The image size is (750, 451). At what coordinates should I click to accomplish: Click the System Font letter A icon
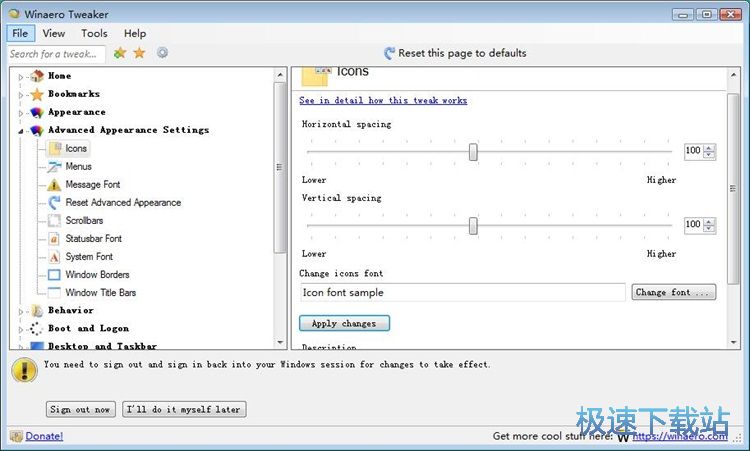[x=54, y=257]
